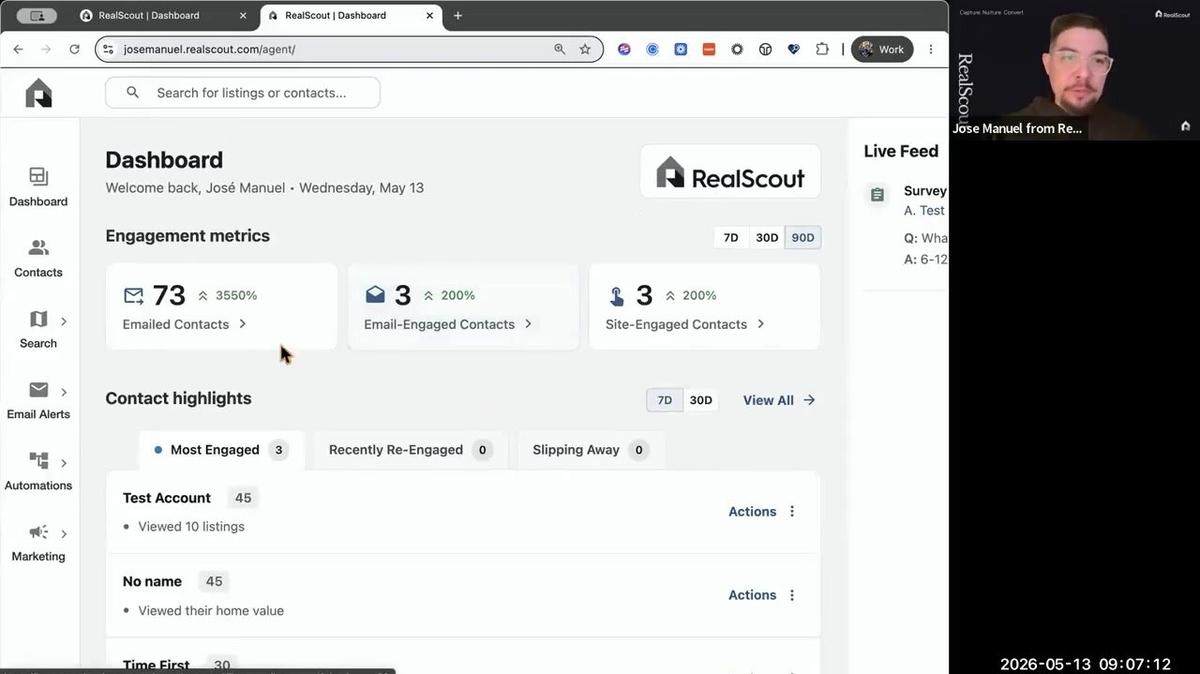Click the Email-Engaged Contacts open-envelope icon
This screenshot has width=1200, height=674.
(x=375, y=295)
